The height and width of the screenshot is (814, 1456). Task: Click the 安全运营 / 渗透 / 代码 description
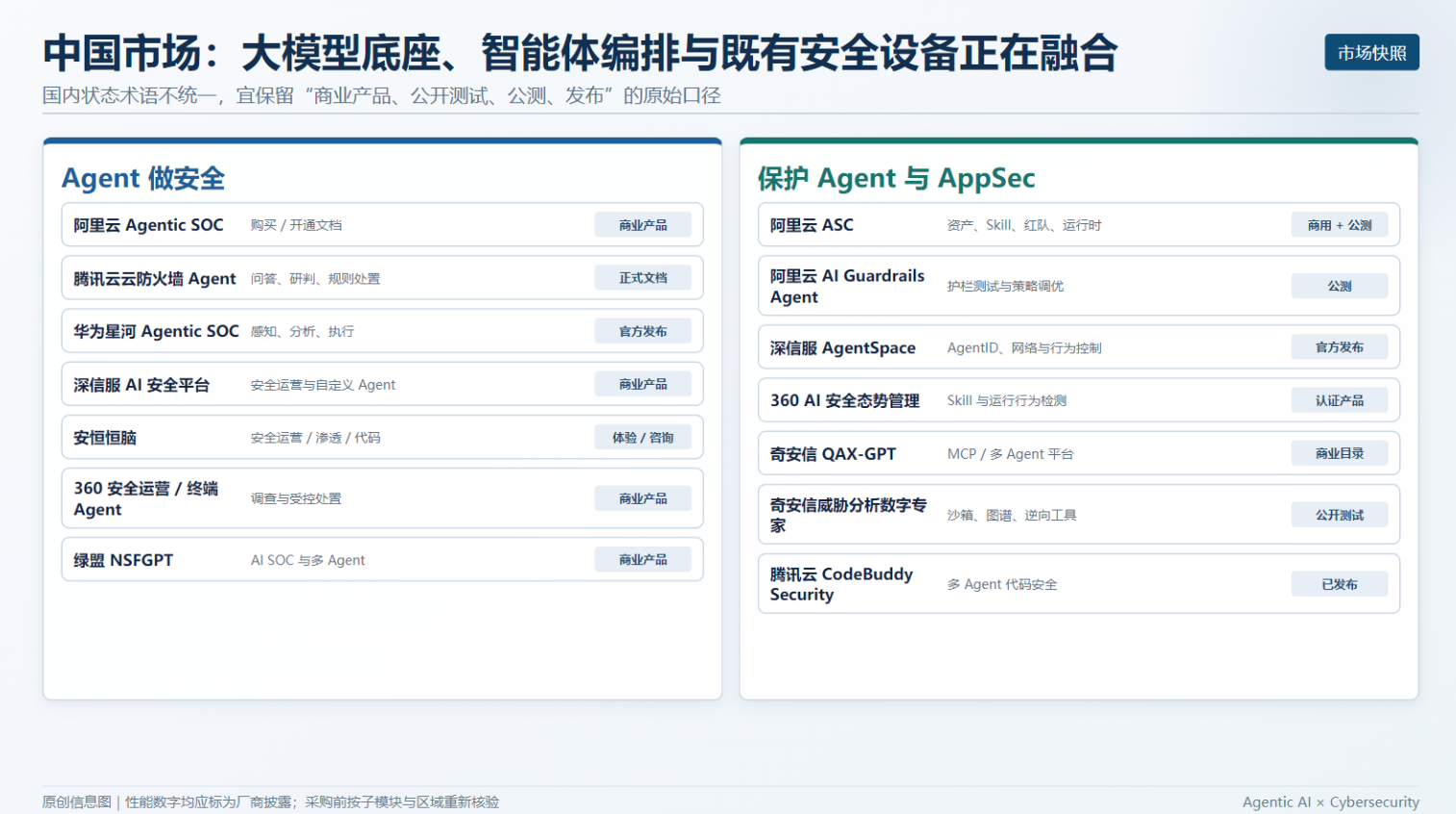(315, 438)
